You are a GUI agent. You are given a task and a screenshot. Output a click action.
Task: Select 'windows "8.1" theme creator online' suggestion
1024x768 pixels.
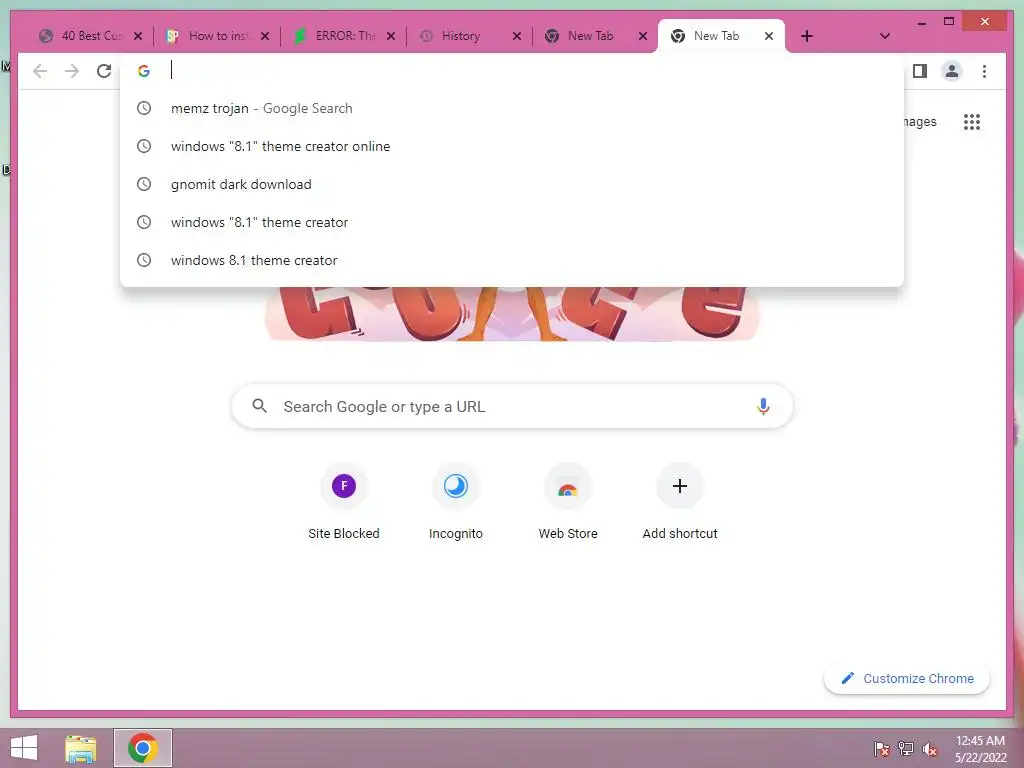[511, 146]
